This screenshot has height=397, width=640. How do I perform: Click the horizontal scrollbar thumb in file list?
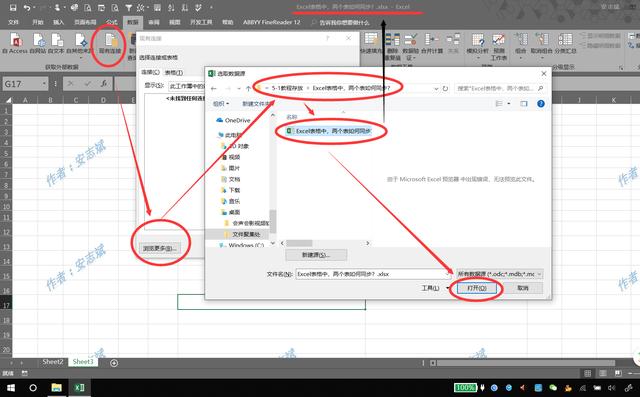tap(299, 243)
